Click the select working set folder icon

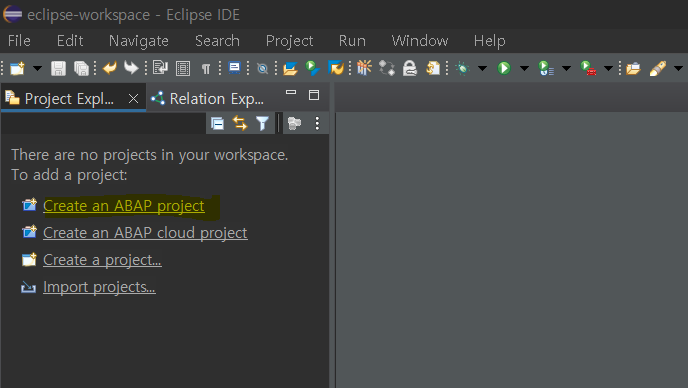pyautogui.click(x=294, y=123)
